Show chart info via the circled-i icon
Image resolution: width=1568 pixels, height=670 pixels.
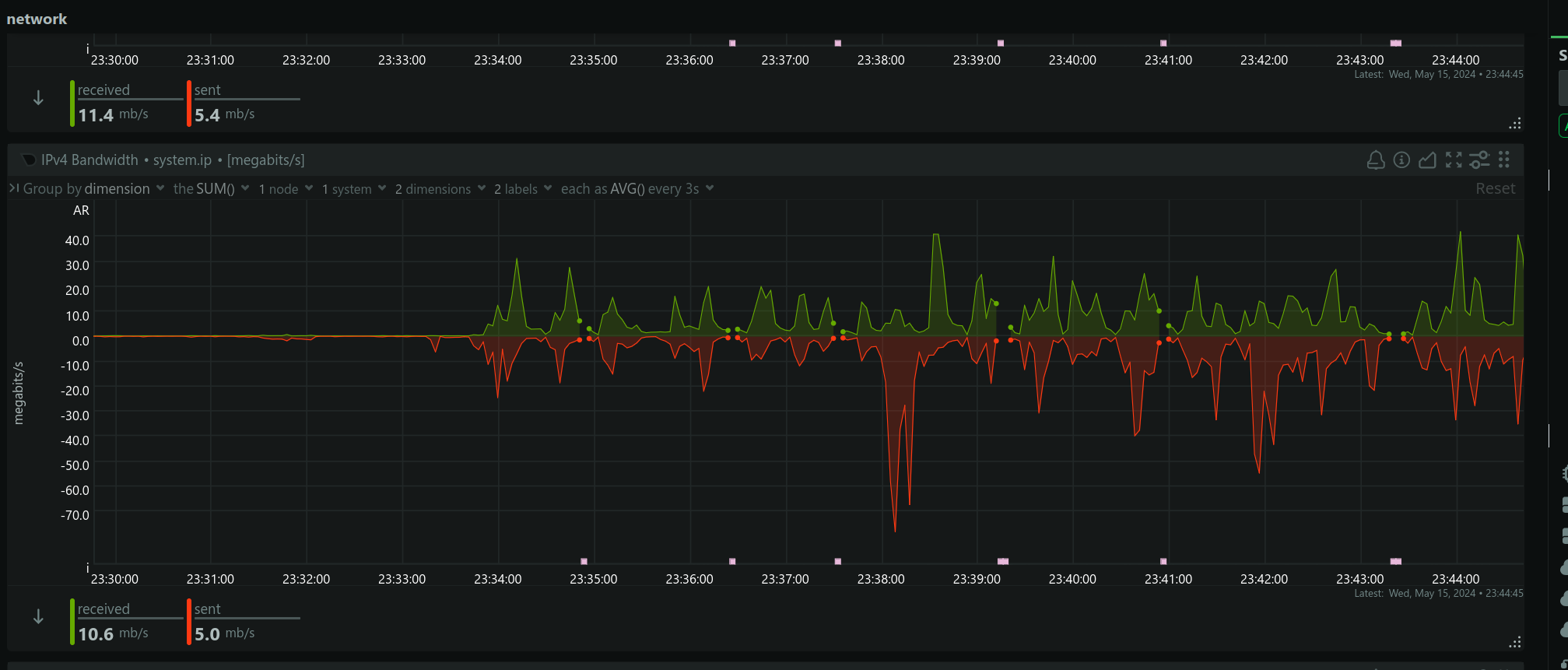1401,160
